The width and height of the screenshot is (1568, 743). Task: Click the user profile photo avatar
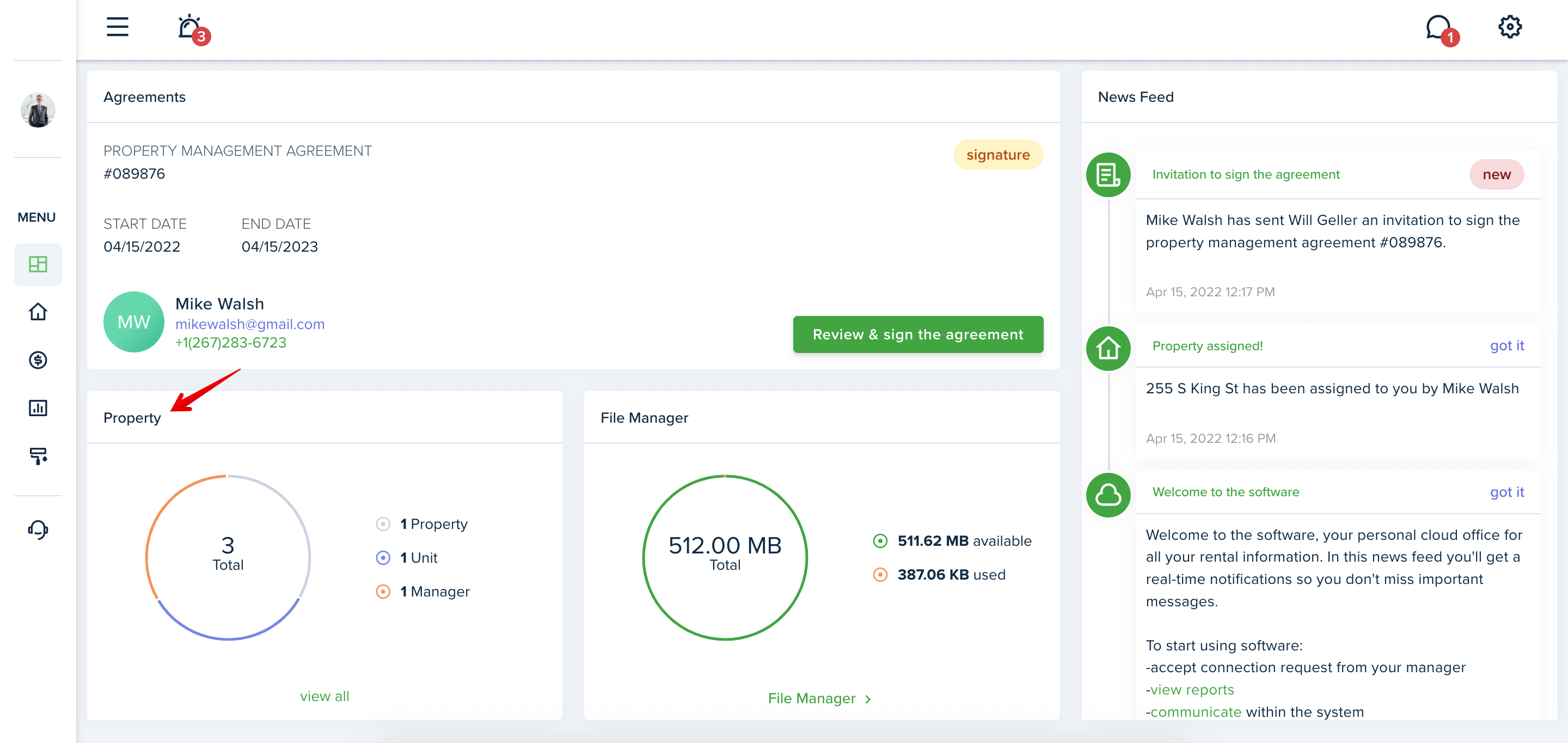point(38,110)
